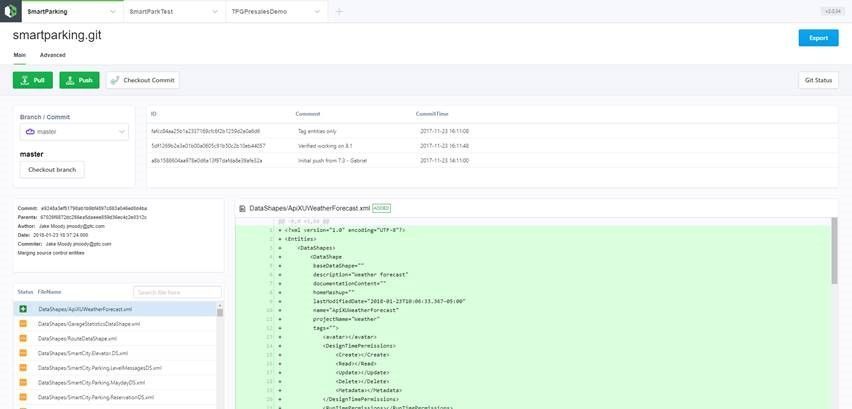The image size is (852, 409).
Task: Select the Advanced sub-tab
Action: click(53, 55)
